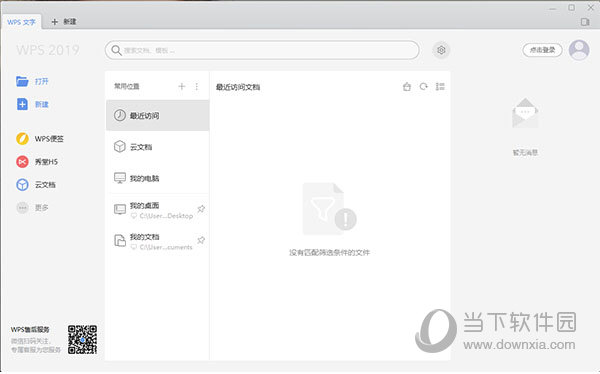This screenshot has height=374, width=600.
Task: Select 我的电脑 in location list
Action: [x=158, y=178]
